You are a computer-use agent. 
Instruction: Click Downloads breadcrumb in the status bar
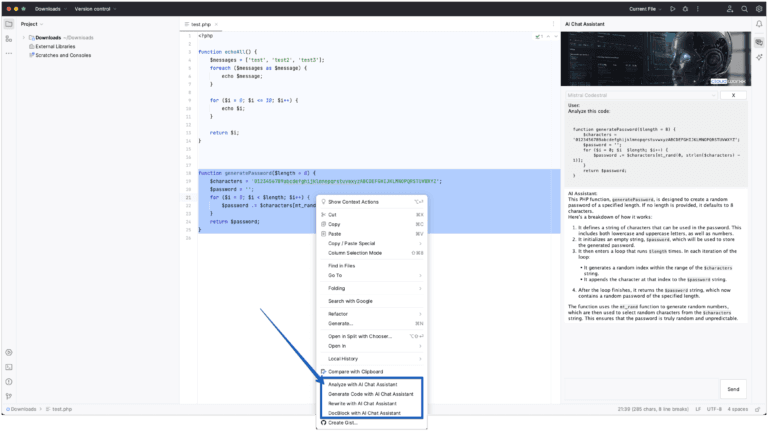point(23,409)
